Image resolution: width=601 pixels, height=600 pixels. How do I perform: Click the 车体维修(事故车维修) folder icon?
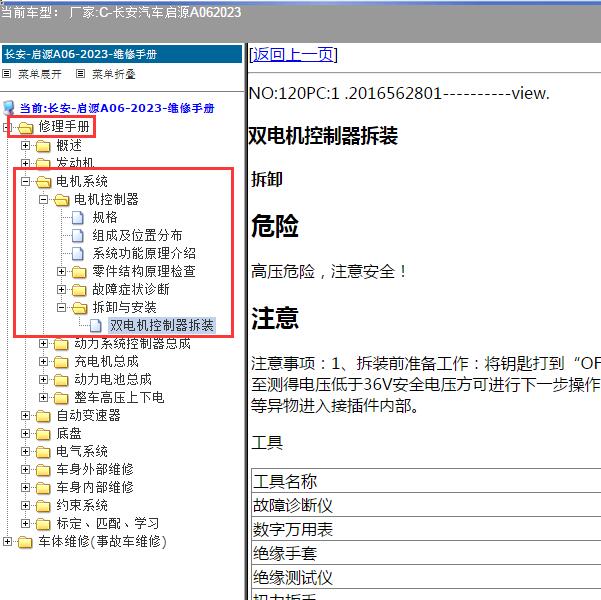point(25,542)
